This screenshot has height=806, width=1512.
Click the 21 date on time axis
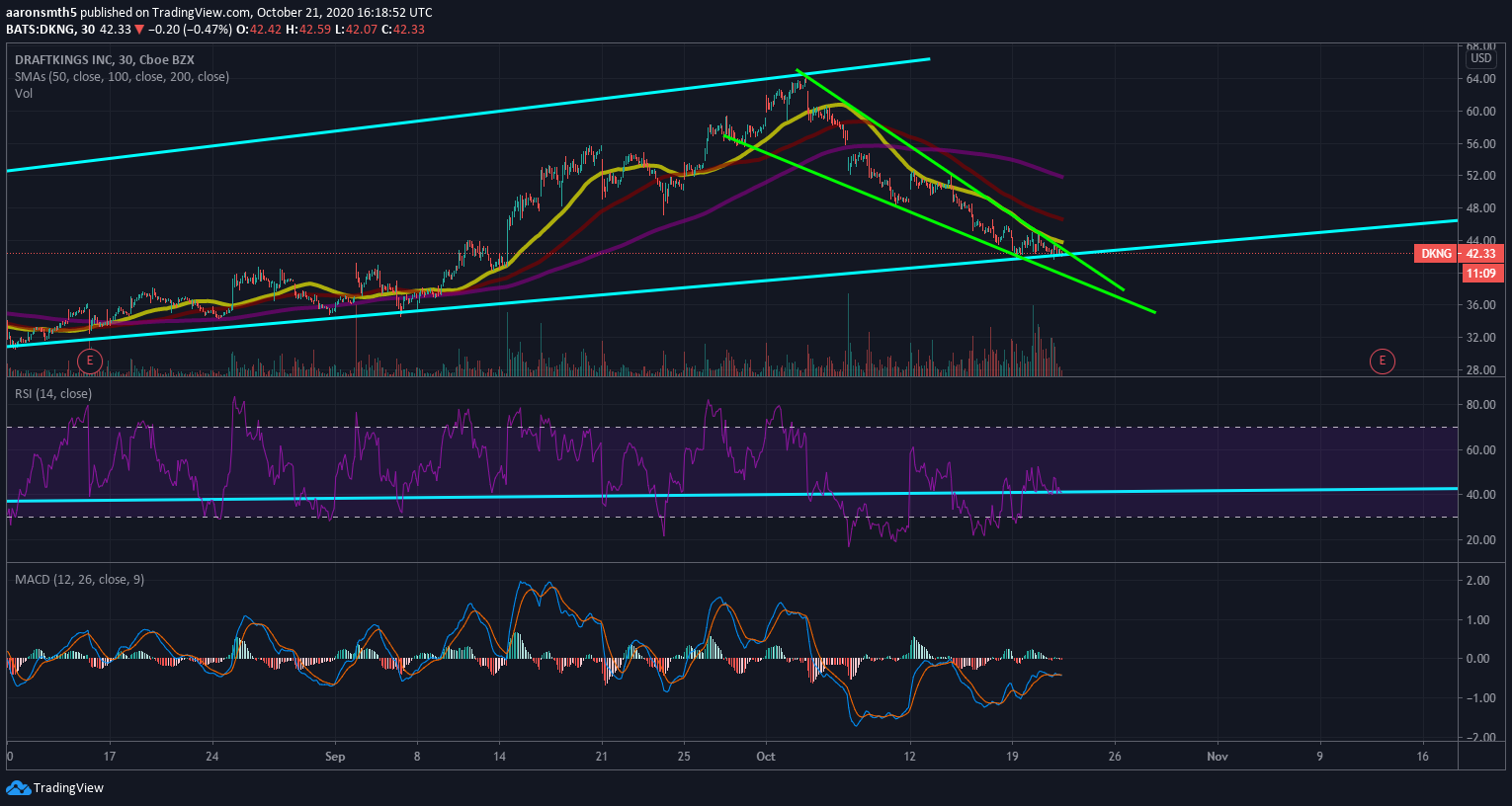(602, 757)
